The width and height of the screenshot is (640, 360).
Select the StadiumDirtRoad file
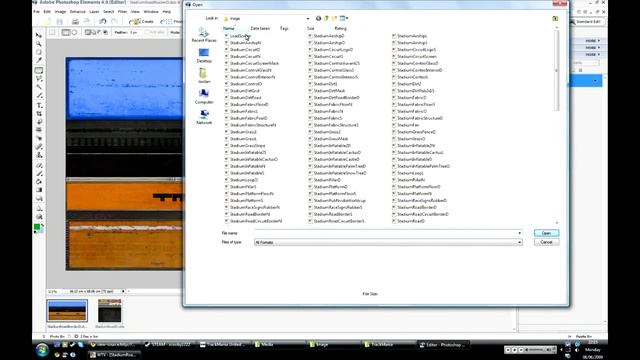tap(243, 98)
